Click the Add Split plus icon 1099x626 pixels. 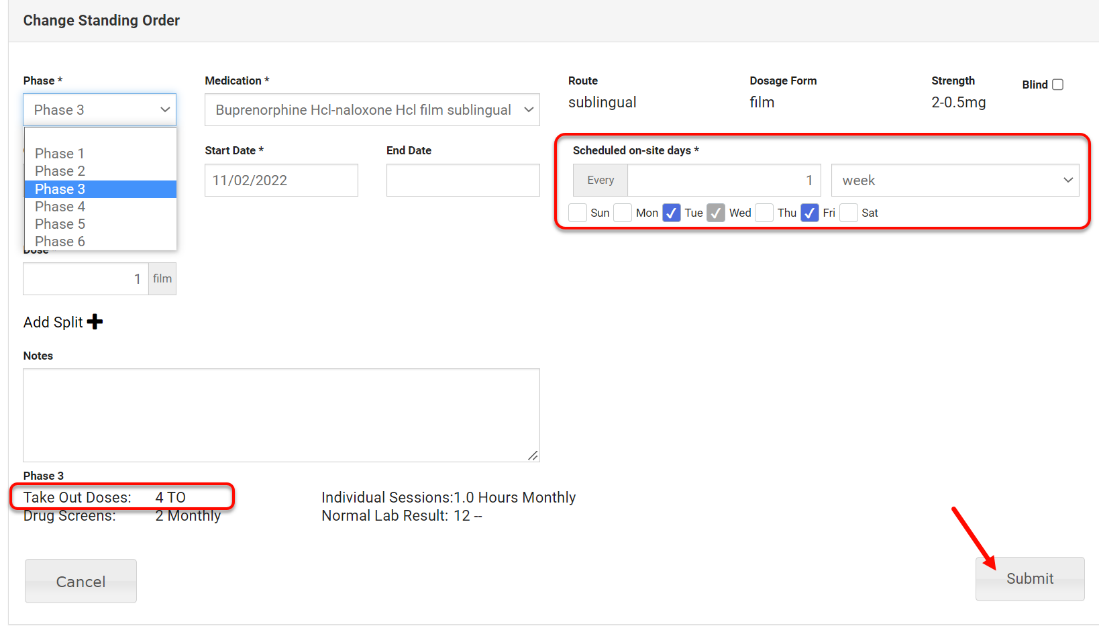pos(95,322)
